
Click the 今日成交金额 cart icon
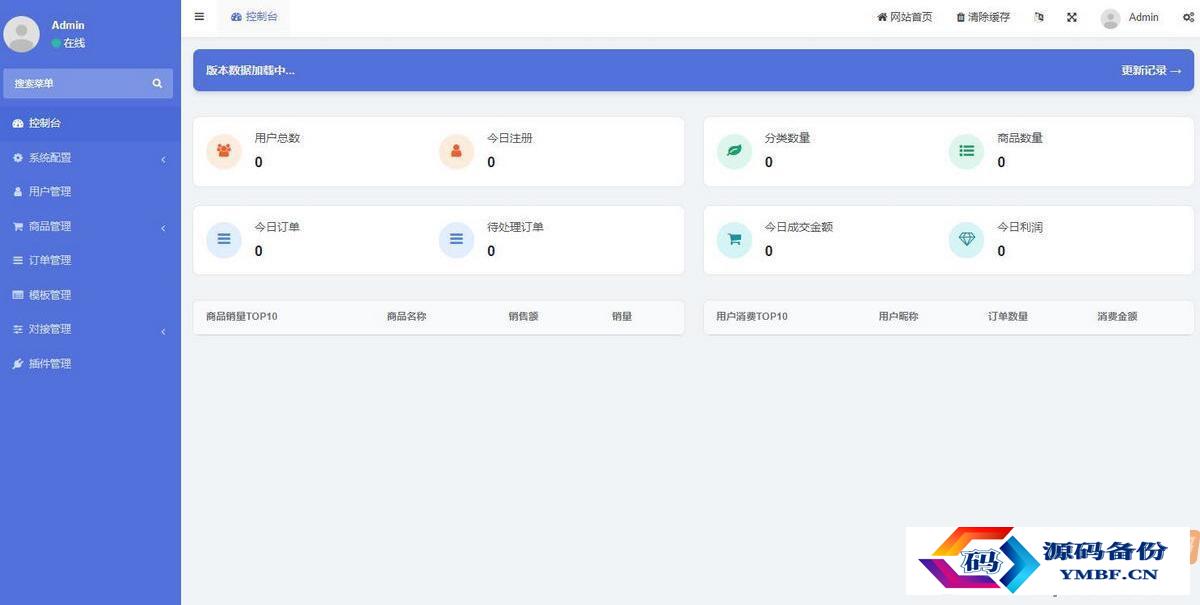(x=734, y=240)
